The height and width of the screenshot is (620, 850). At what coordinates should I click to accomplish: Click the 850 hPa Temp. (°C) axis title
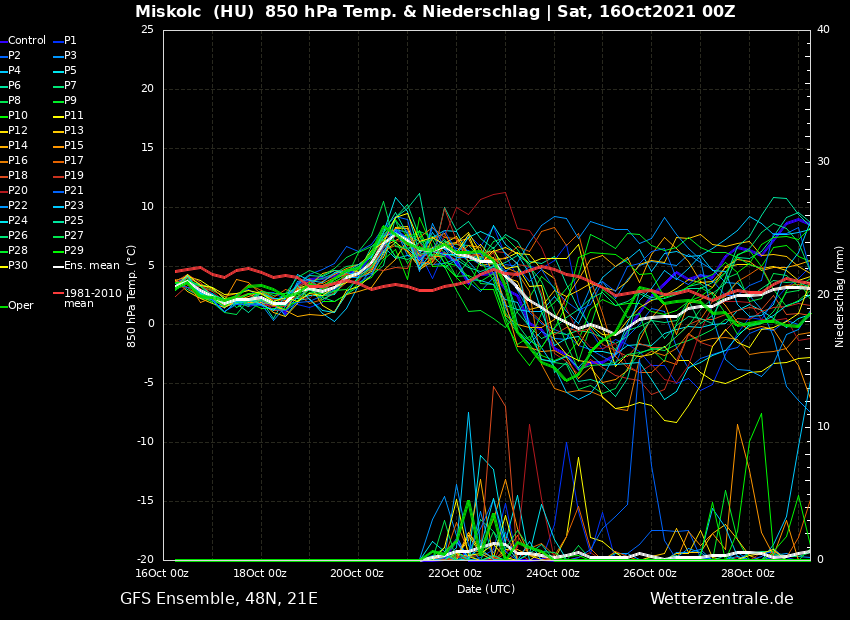pyautogui.click(x=132, y=296)
